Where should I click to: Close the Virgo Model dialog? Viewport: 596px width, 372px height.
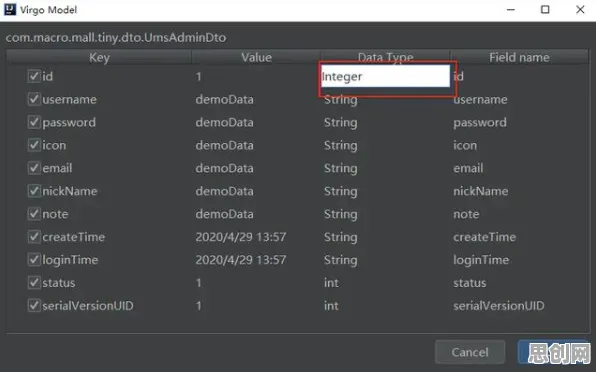click(x=580, y=9)
